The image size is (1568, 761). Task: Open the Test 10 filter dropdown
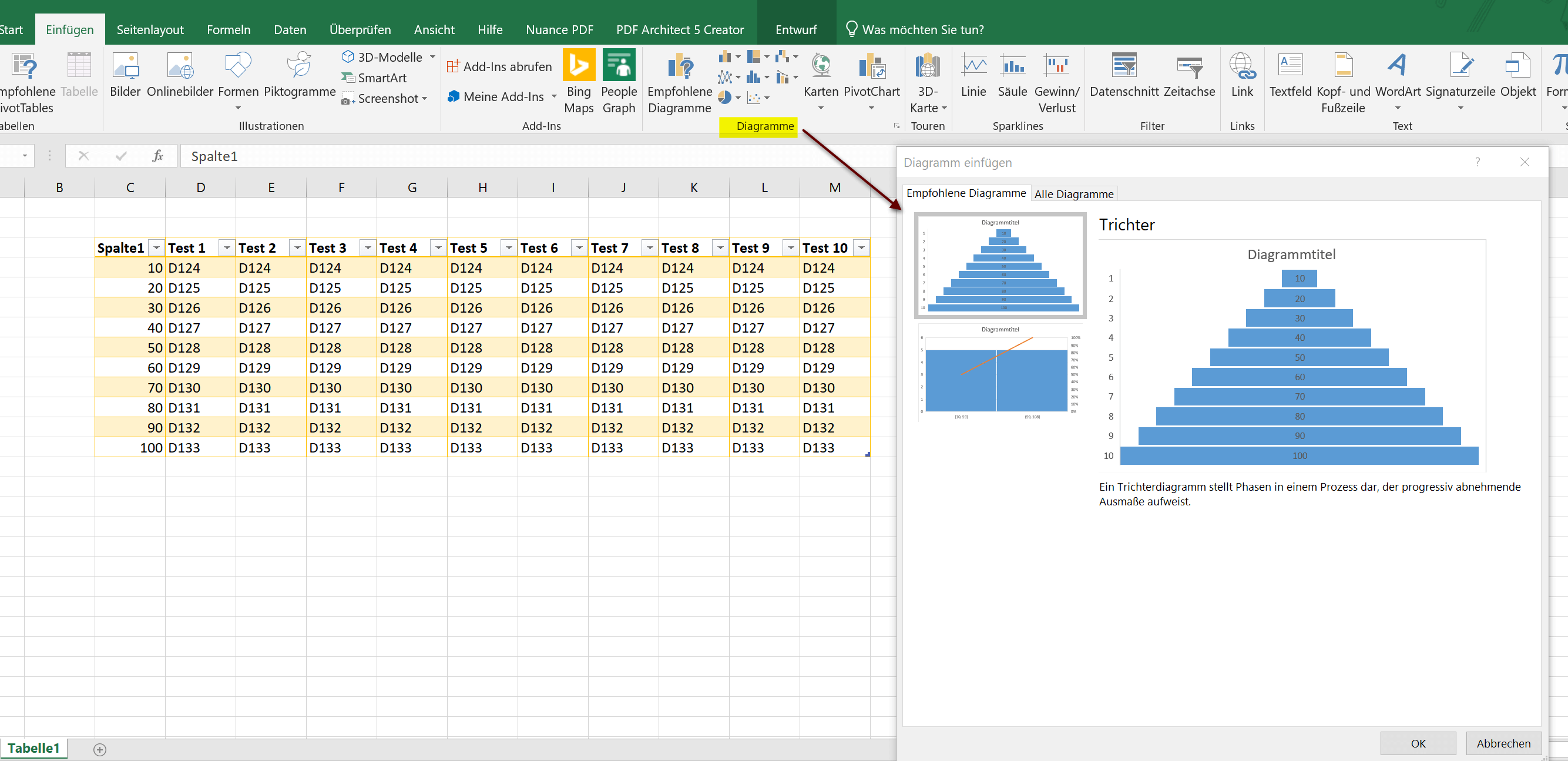861,248
